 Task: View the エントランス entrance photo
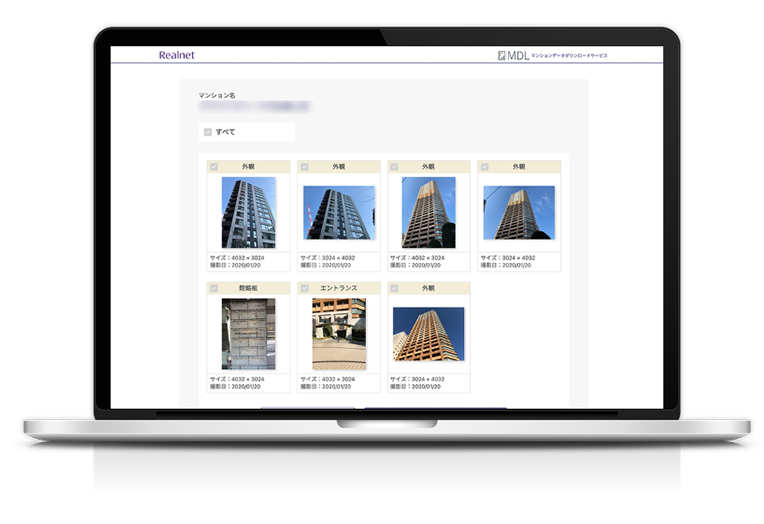coord(339,334)
